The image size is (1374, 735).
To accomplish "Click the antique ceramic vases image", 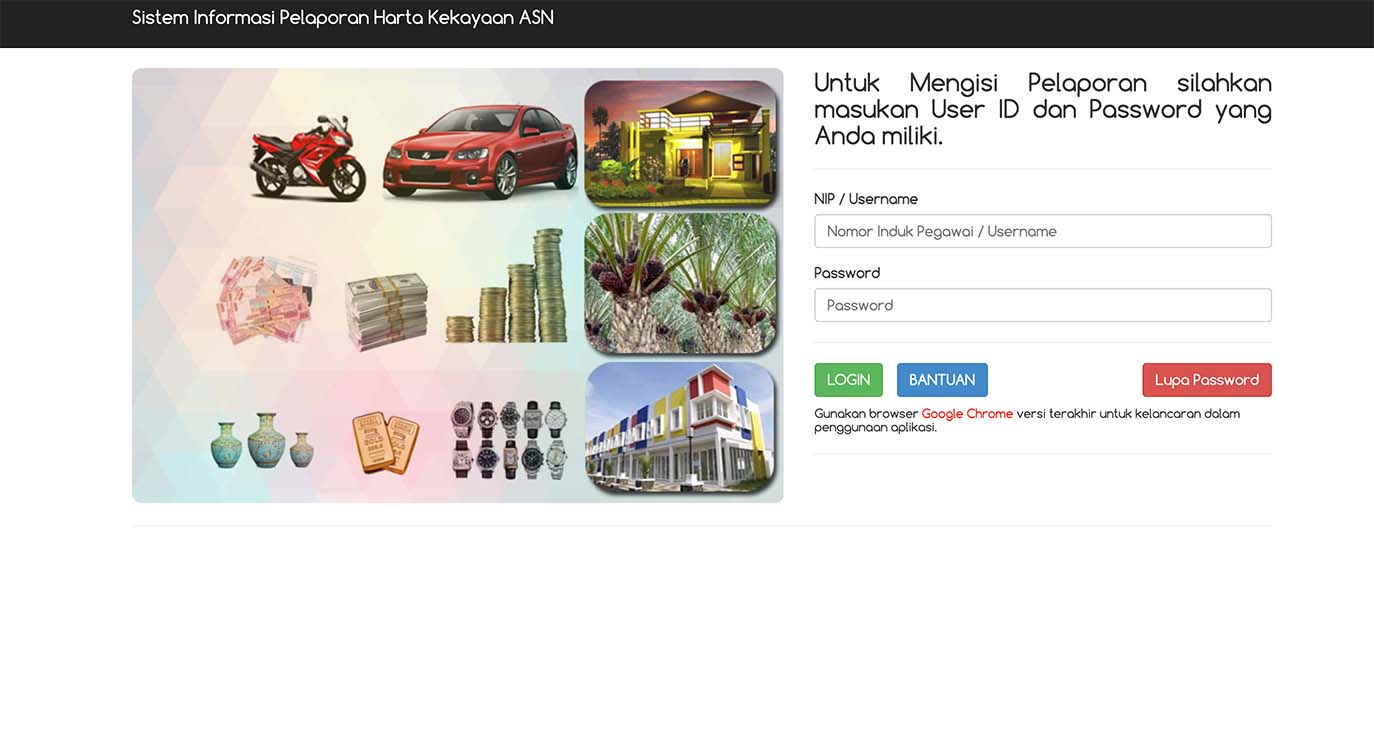I will point(262,441).
